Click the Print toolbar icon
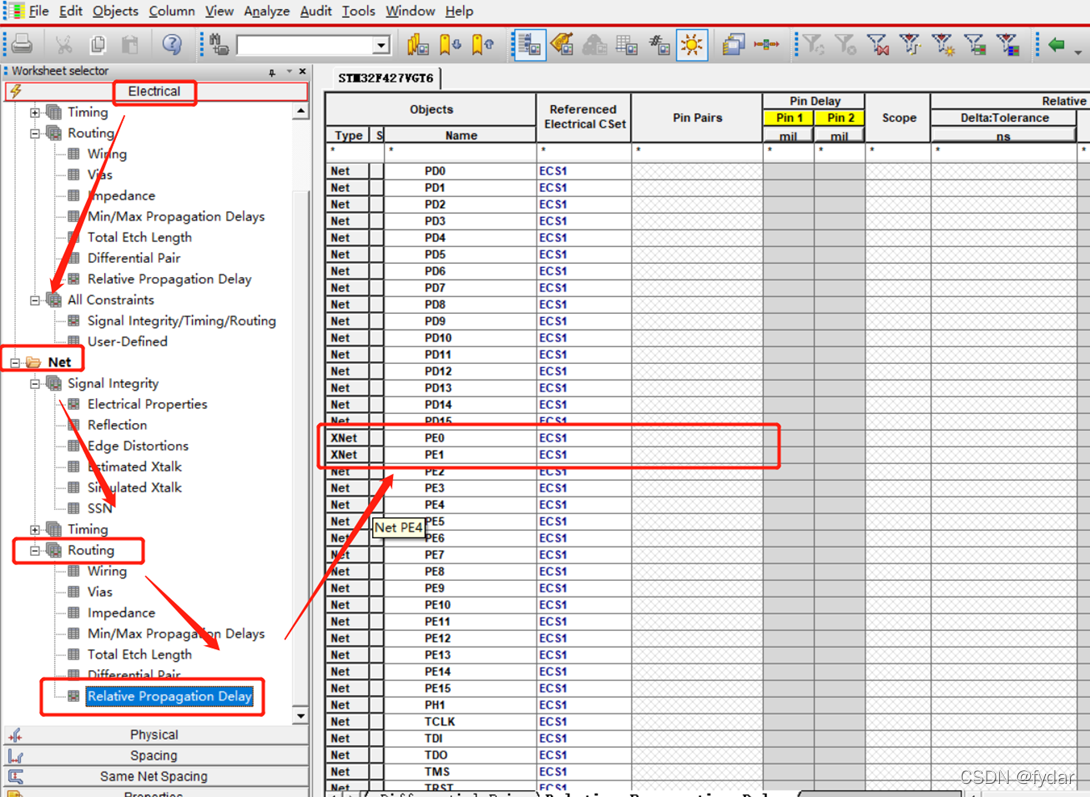This screenshot has height=797, width=1090. pyautogui.click(x=22, y=44)
